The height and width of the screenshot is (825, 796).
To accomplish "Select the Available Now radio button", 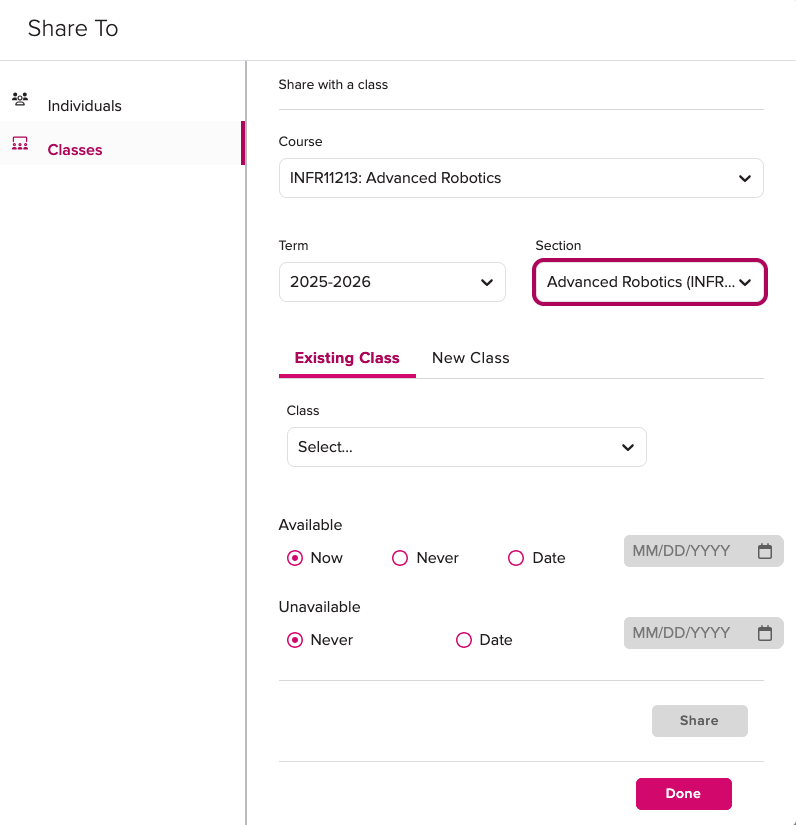I will pos(295,558).
